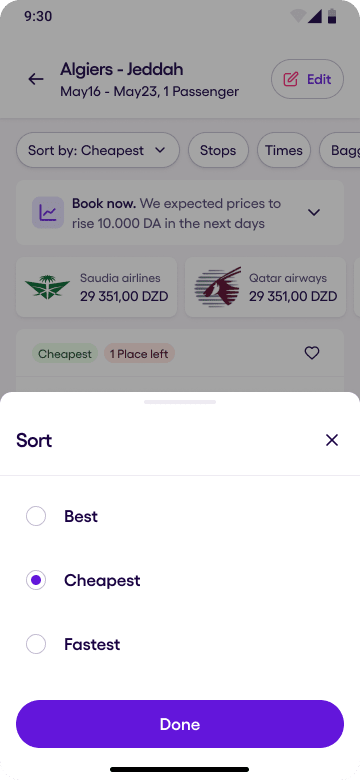Click the price trend chart icon

click(48, 213)
